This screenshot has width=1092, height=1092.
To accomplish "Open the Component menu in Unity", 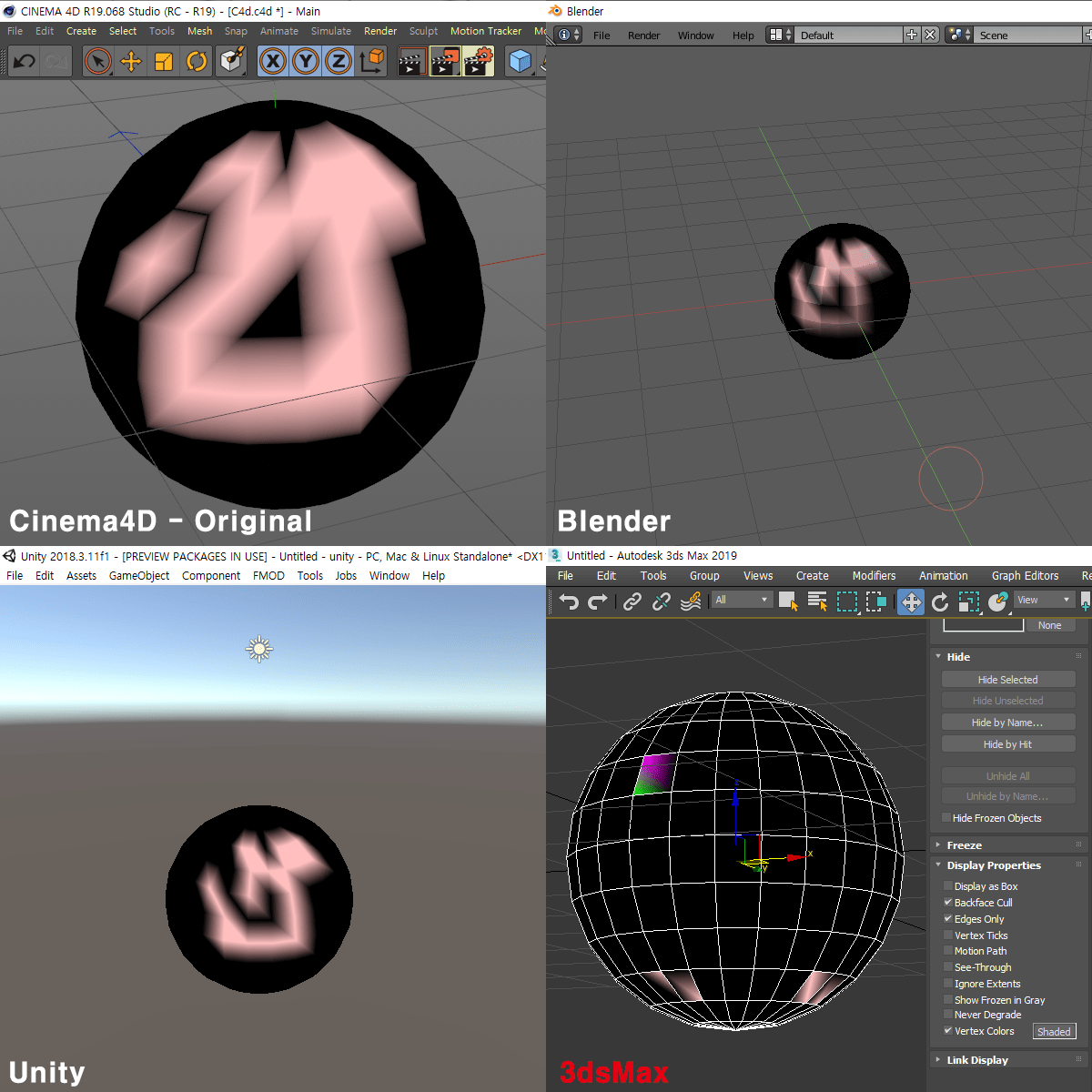I will click(211, 575).
